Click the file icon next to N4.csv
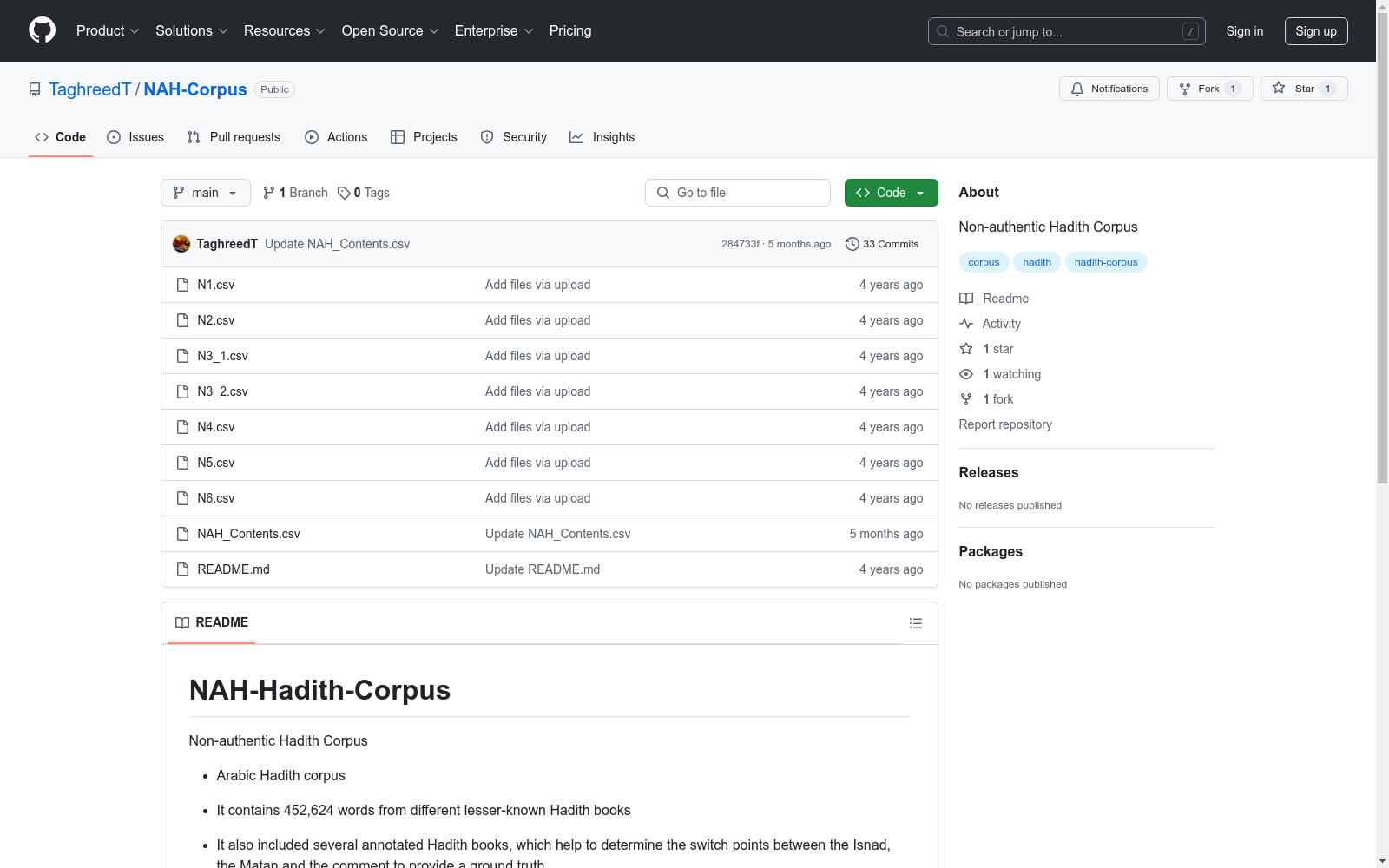Viewport: 1389px width, 868px height. (x=182, y=427)
